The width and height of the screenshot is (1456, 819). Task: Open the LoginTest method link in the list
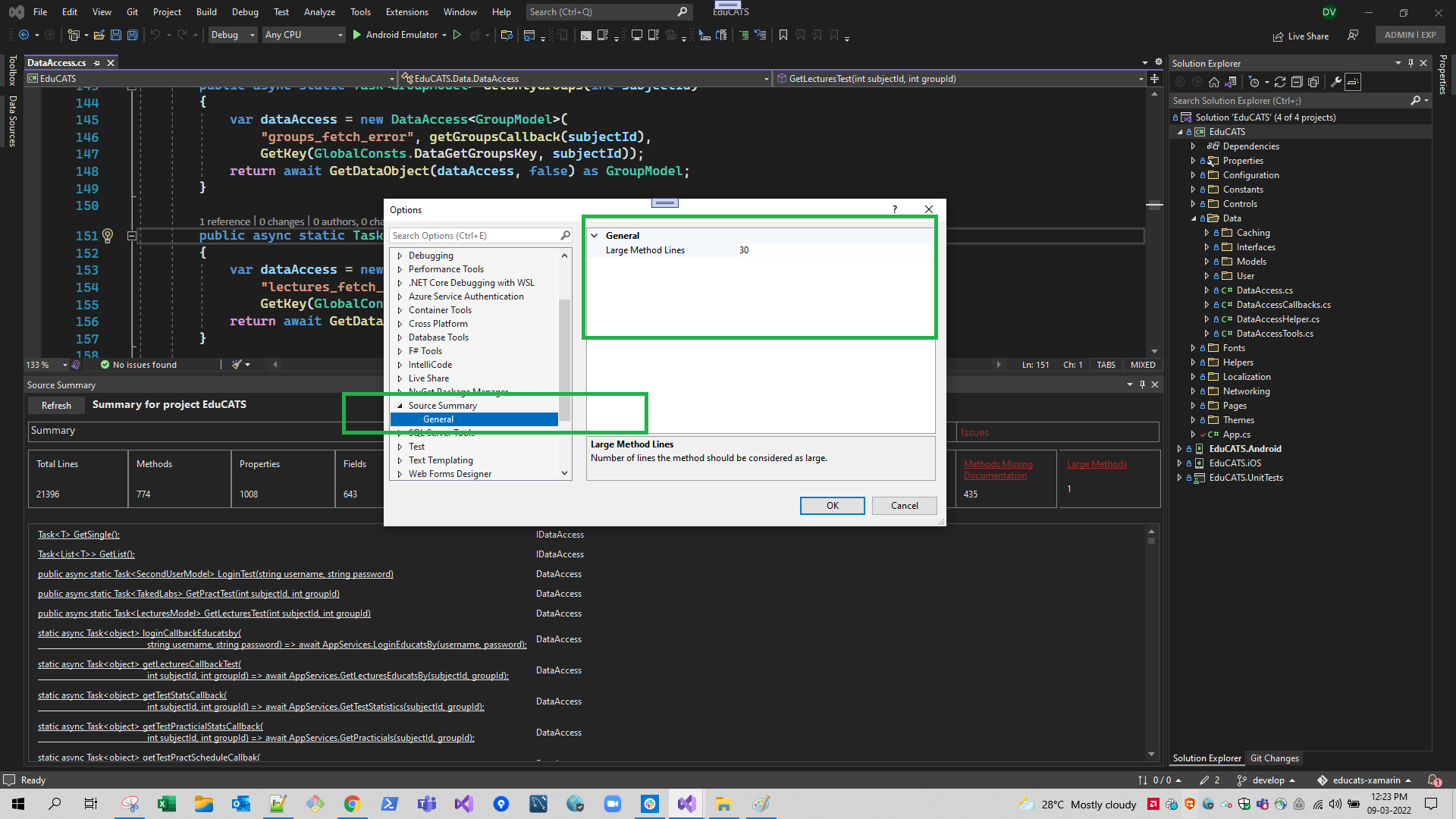pos(215,574)
